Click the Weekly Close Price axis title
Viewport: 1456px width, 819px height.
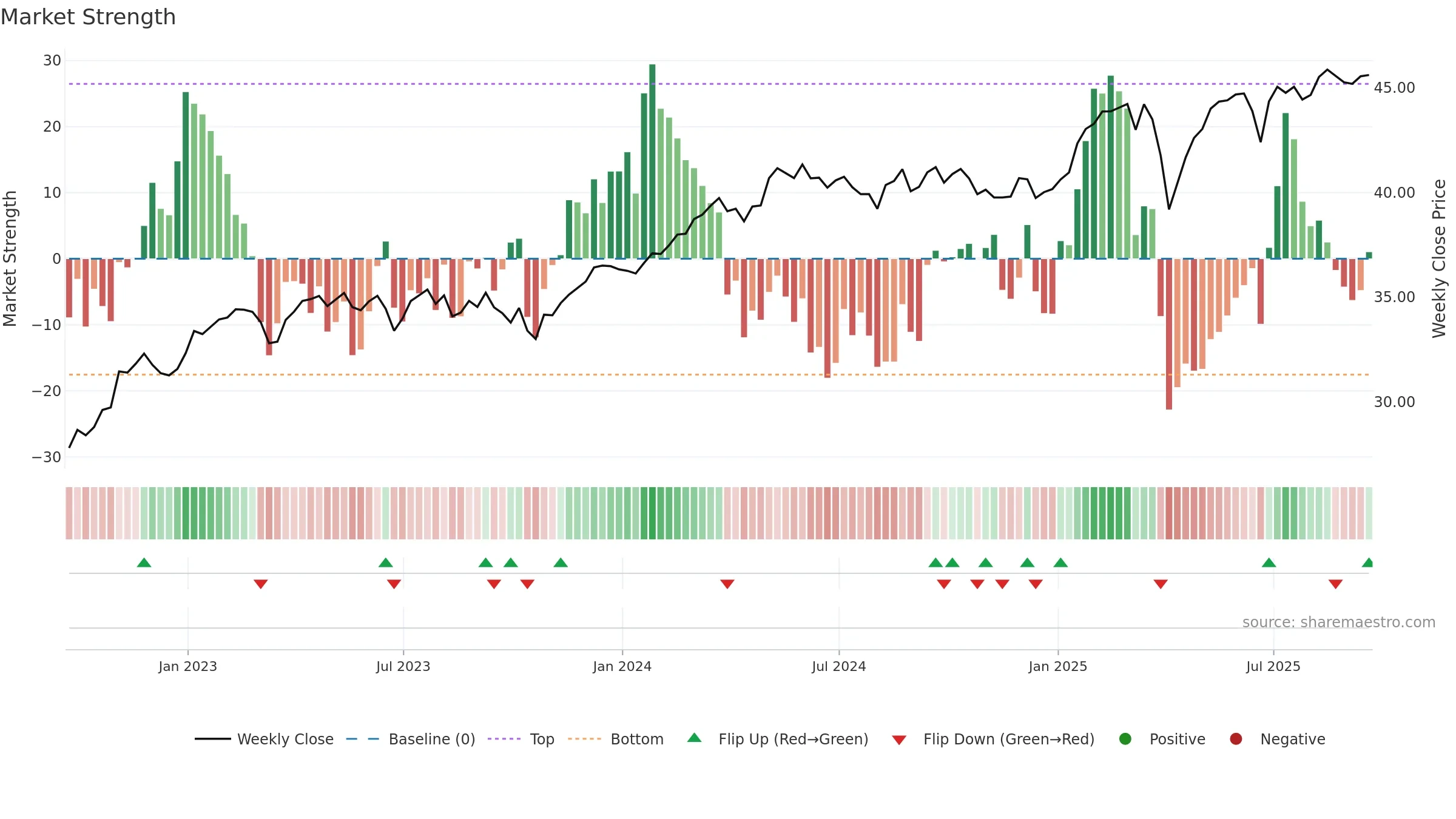click(1439, 258)
